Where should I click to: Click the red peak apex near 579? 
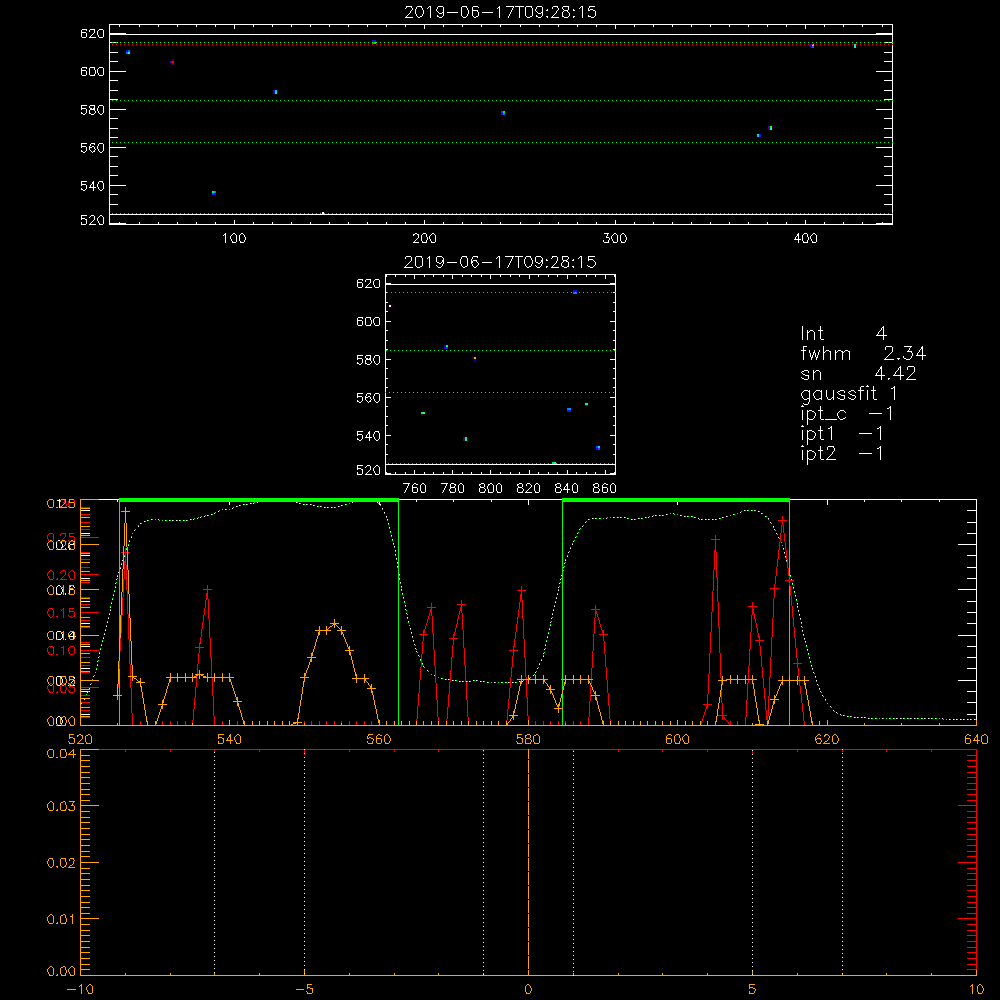click(522, 591)
